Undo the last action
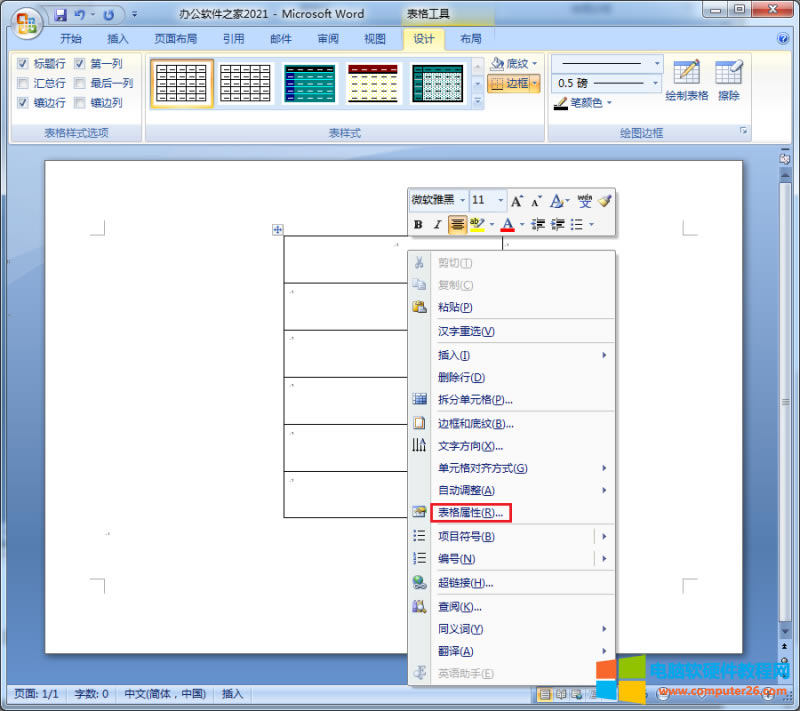This screenshot has height=711, width=800. coord(80,15)
